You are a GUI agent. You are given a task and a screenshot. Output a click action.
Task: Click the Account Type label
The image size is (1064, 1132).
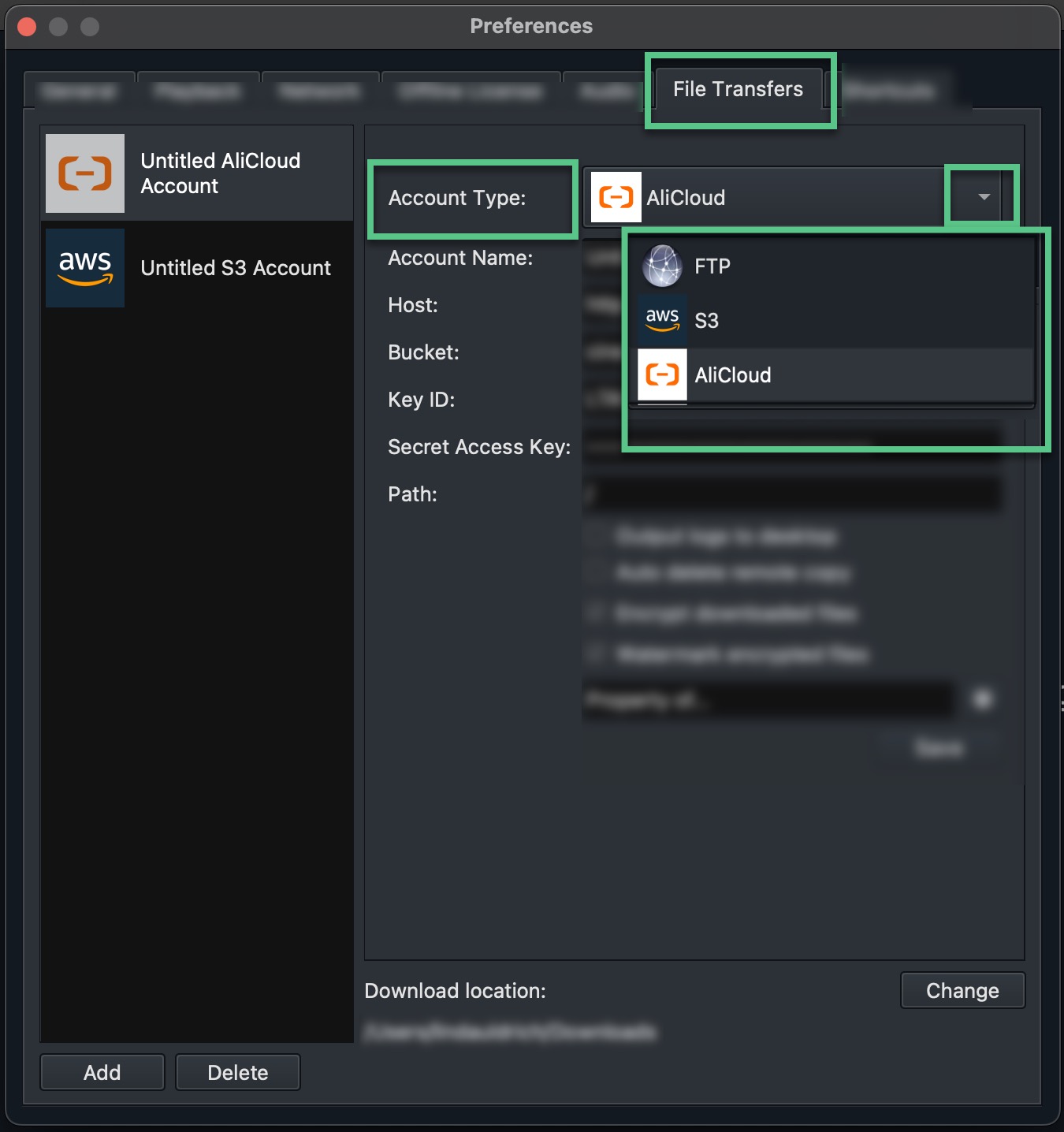pyautogui.click(x=457, y=198)
